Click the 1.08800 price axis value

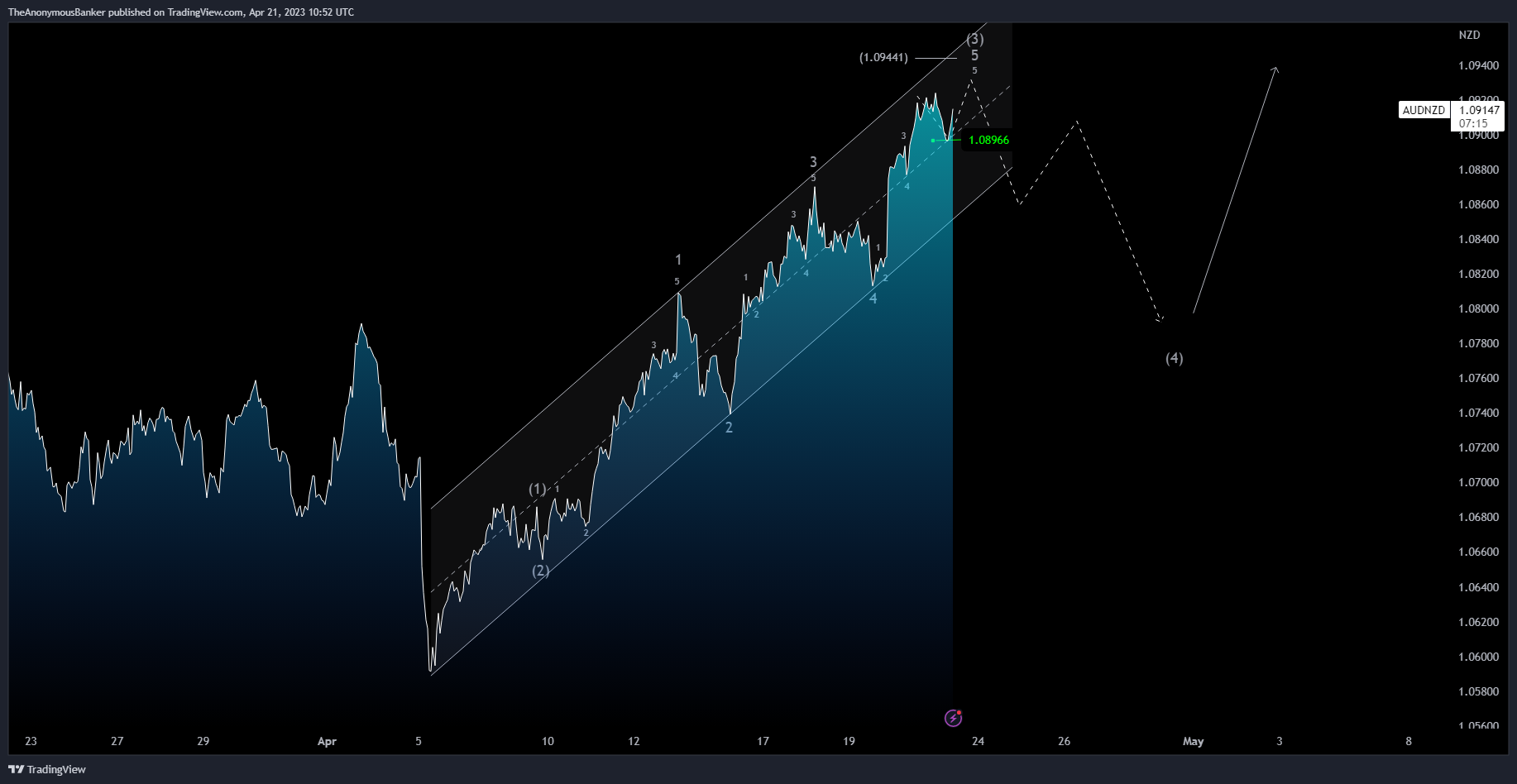[x=1478, y=170]
